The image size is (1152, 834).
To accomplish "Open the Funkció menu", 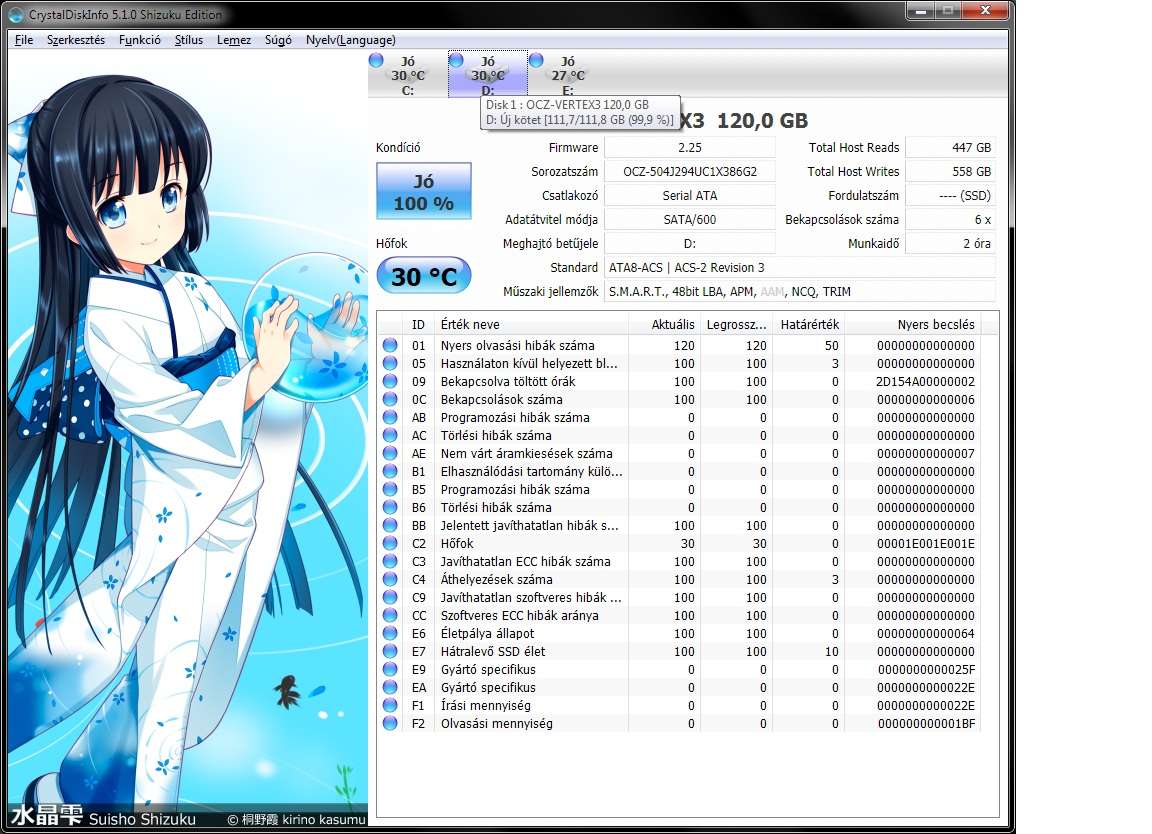I will point(140,40).
